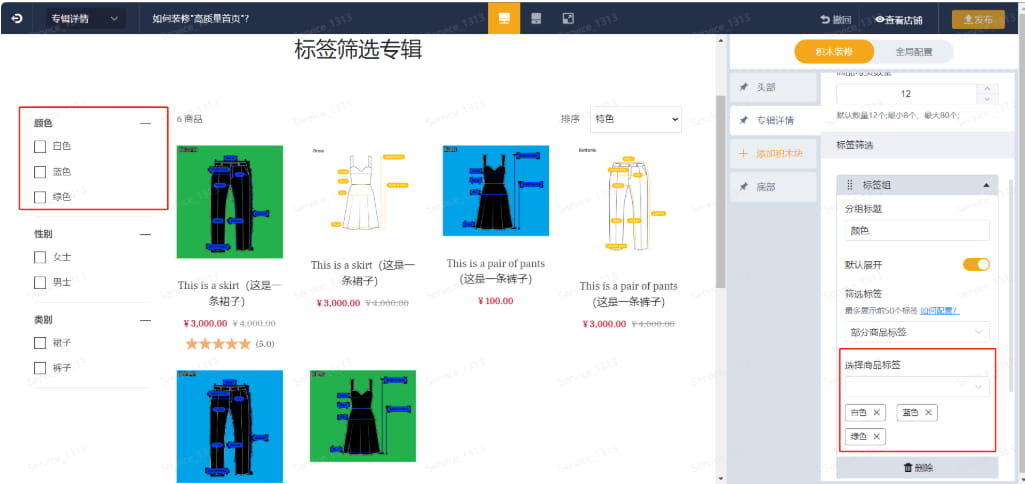Select the 积木装修 tab
Viewport: 1025px width, 484px height.
pos(833,52)
